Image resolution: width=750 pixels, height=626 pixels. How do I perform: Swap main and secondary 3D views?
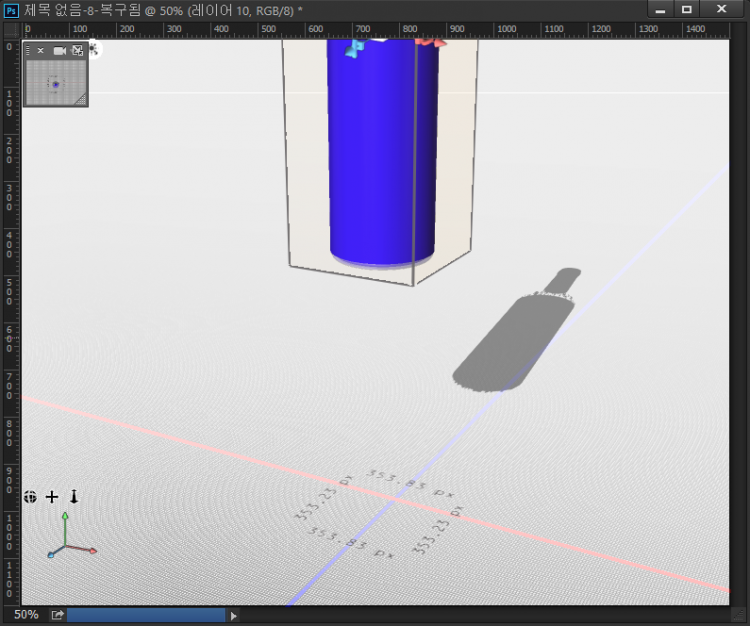pos(77,50)
